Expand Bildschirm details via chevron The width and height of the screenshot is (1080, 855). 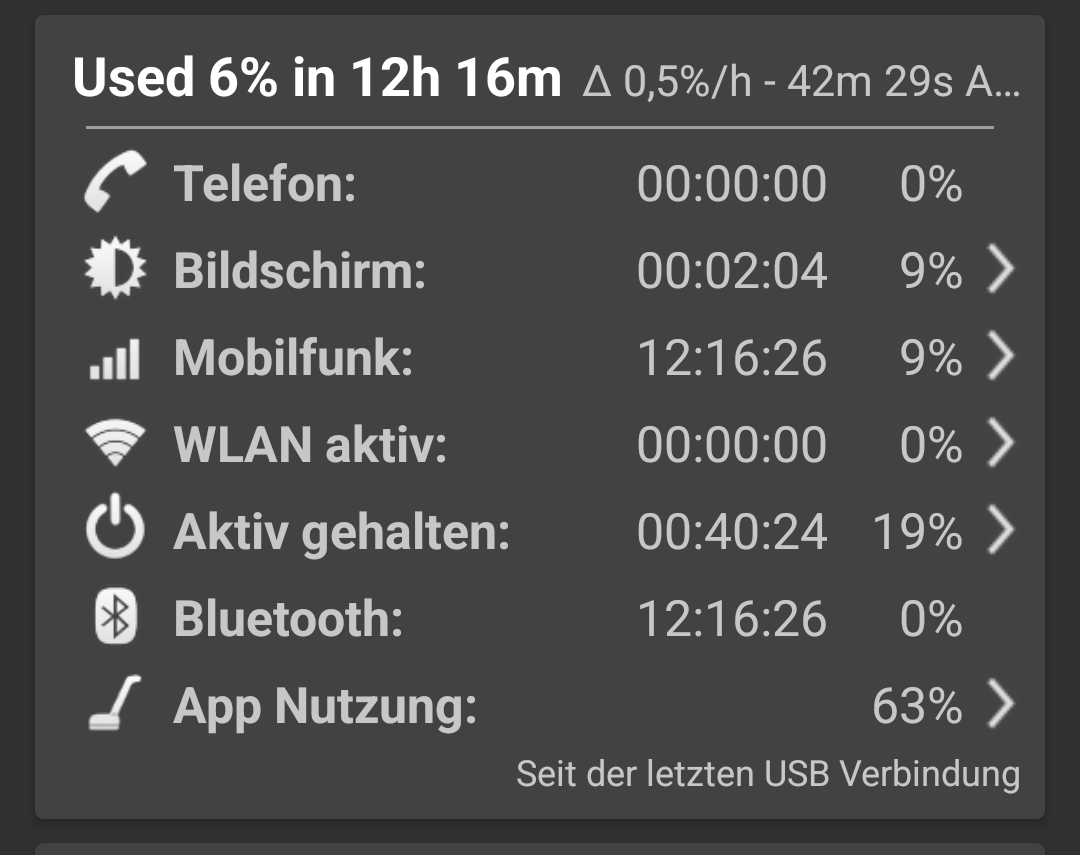pyautogui.click(x=1000, y=270)
